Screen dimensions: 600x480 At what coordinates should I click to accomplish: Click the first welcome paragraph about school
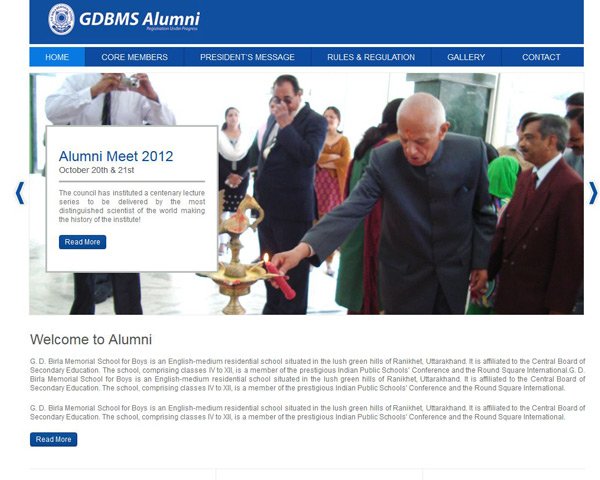click(308, 374)
